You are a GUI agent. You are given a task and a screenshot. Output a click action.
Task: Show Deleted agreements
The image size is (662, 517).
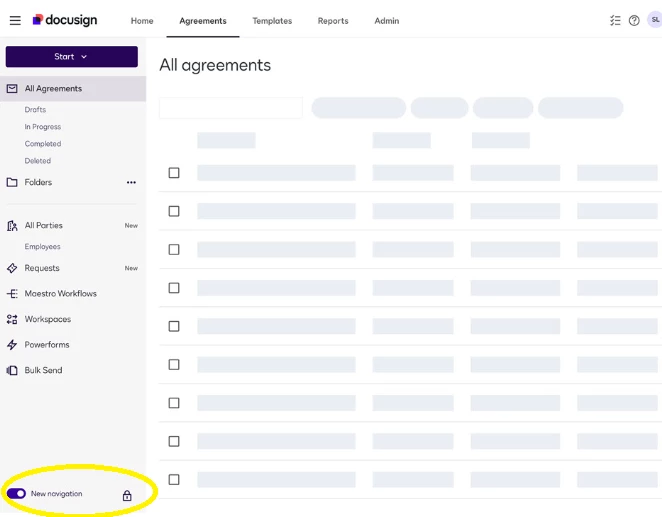click(x=38, y=161)
